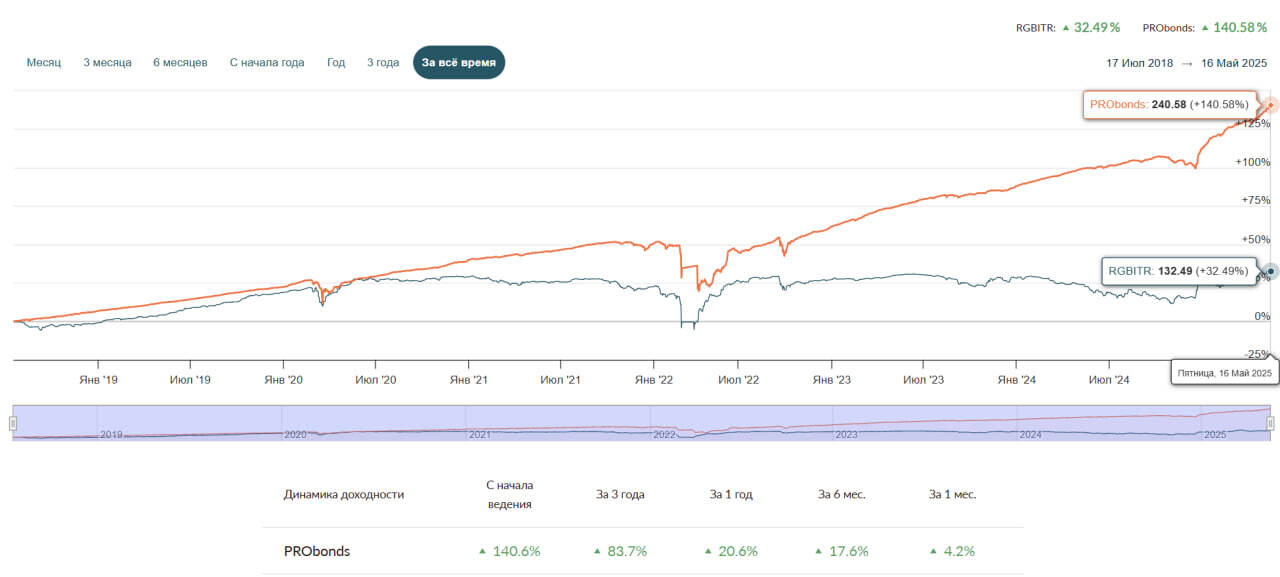Screen dimensions: 1280x577
Task: Switch to the Год period
Action: pos(336,62)
